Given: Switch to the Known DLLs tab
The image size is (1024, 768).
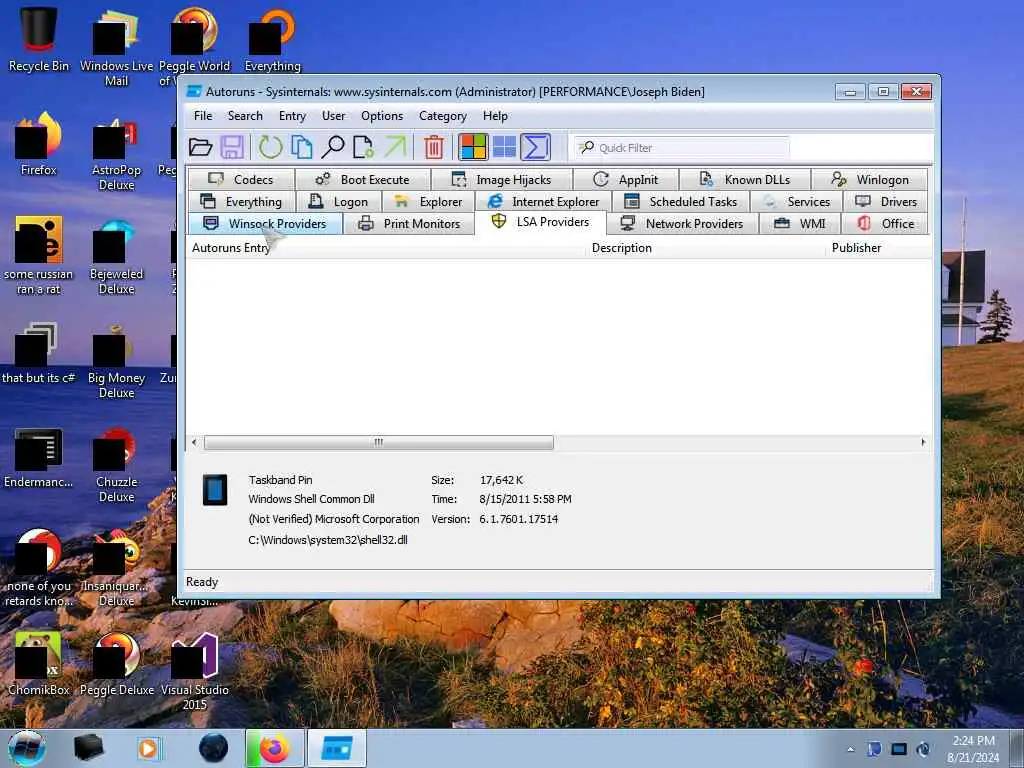Looking at the screenshot, I should tap(744, 180).
